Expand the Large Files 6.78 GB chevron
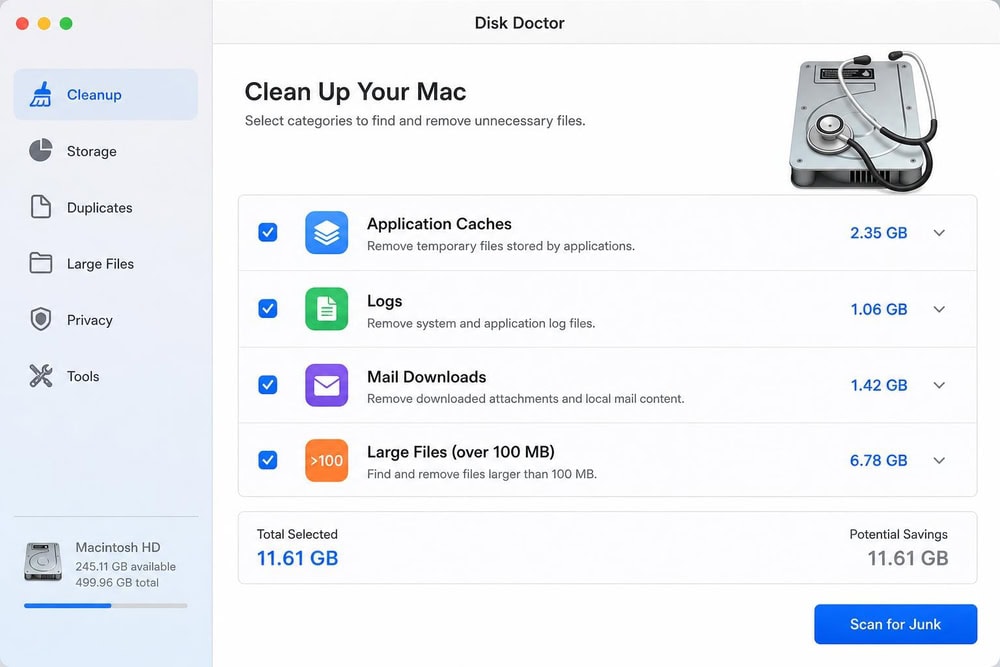 [939, 460]
